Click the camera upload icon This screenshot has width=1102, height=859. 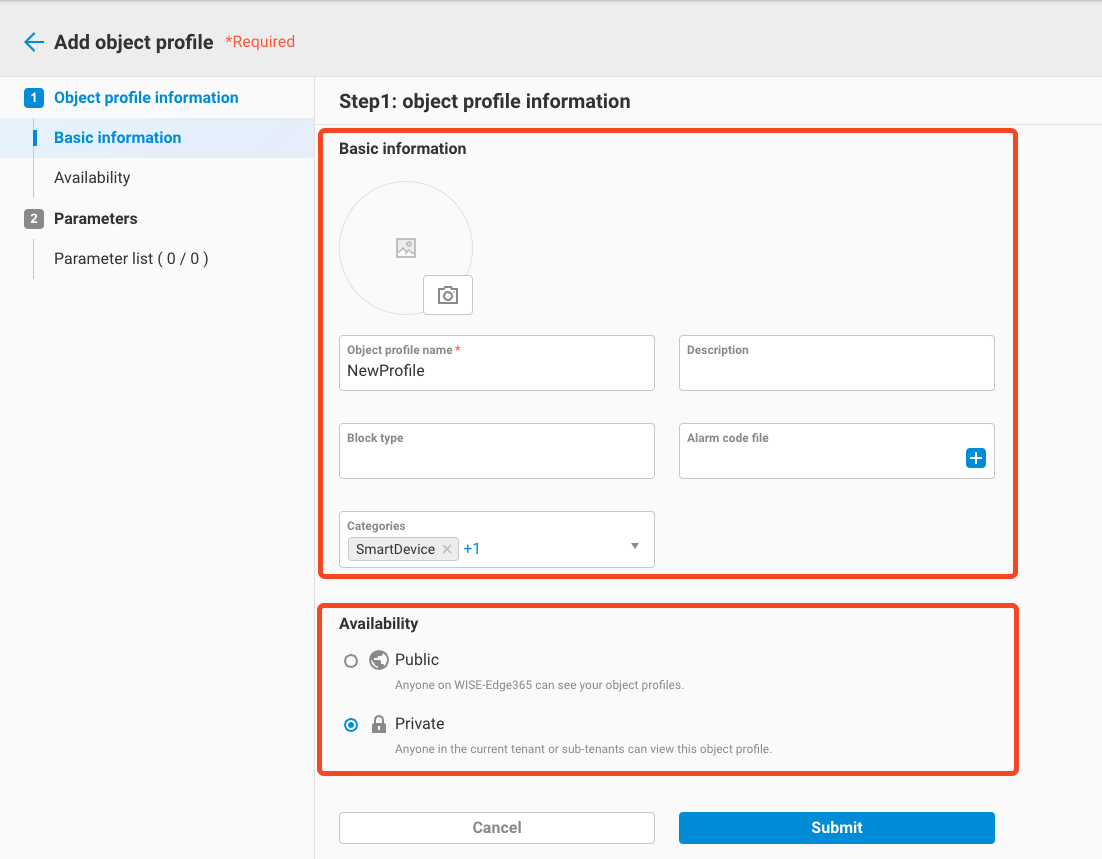tap(448, 295)
